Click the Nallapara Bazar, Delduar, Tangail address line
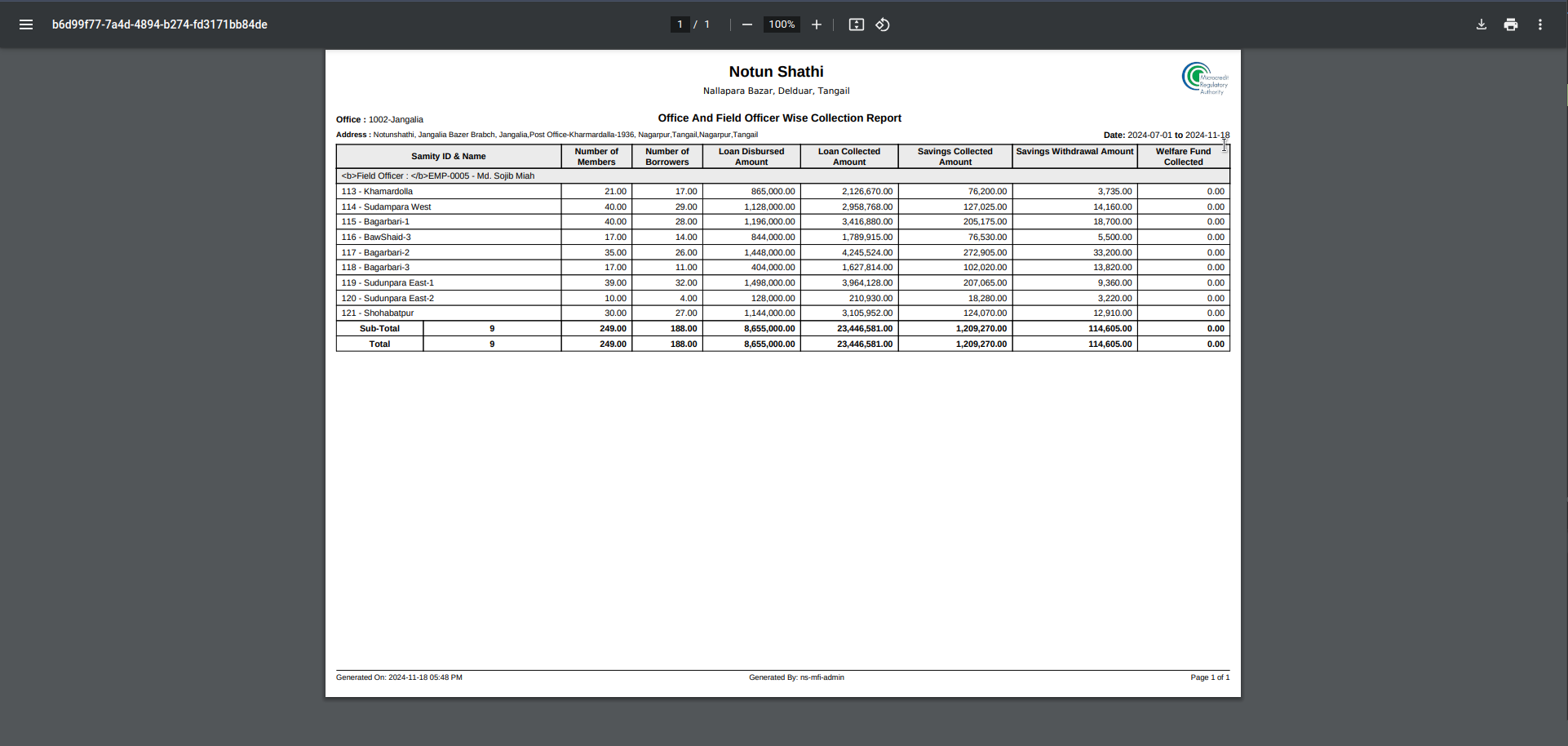This screenshot has height=746, width=1568. pyautogui.click(x=776, y=91)
